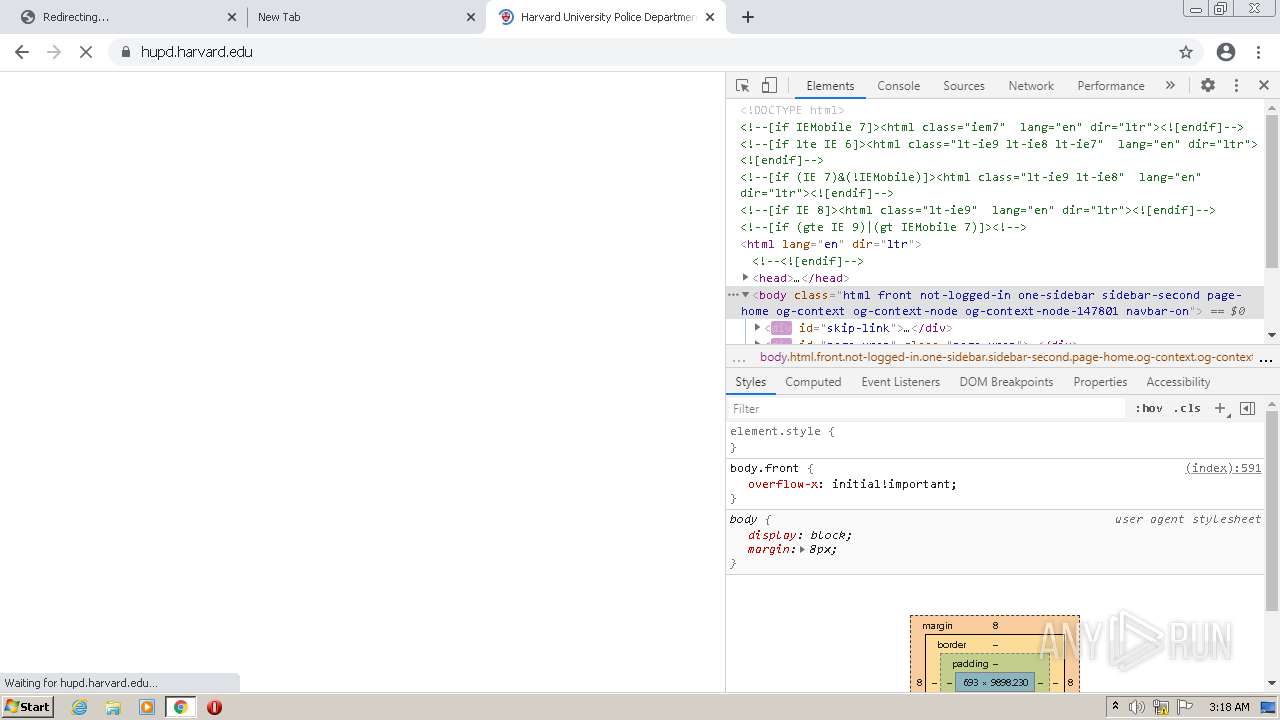
Task: Open DevTools settings gear
Action: point(1208,86)
